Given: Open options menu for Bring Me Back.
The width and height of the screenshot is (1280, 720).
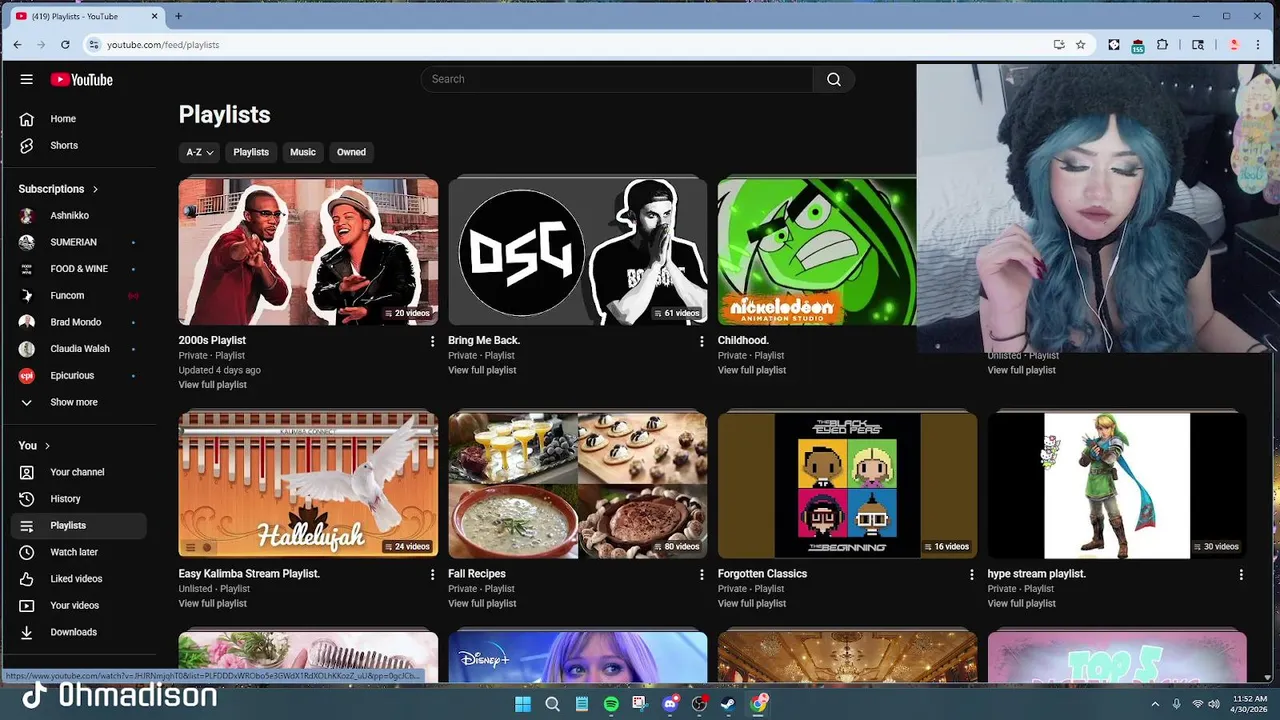Looking at the screenshot, I should point(701,341).
